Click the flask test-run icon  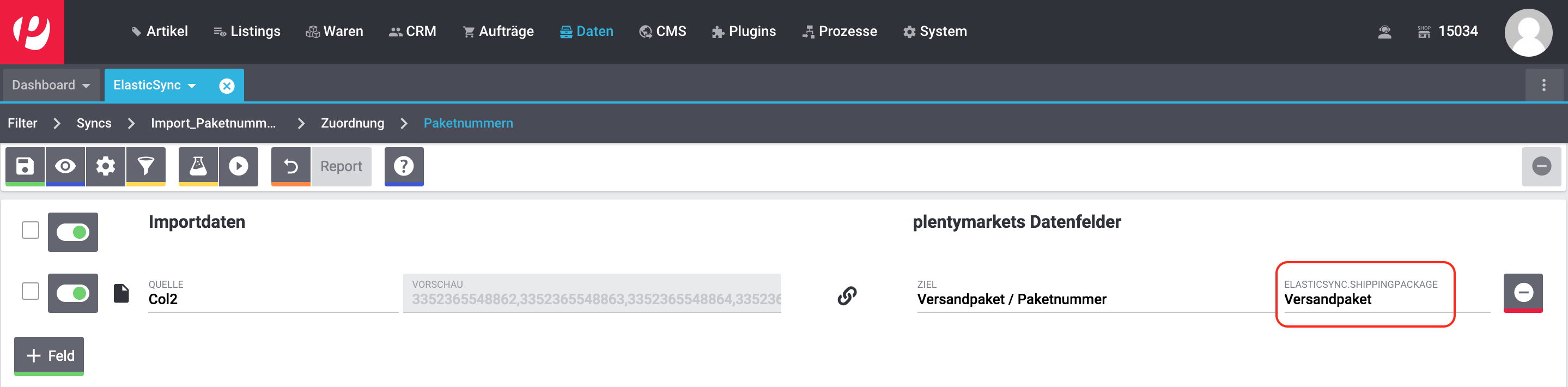198,166
